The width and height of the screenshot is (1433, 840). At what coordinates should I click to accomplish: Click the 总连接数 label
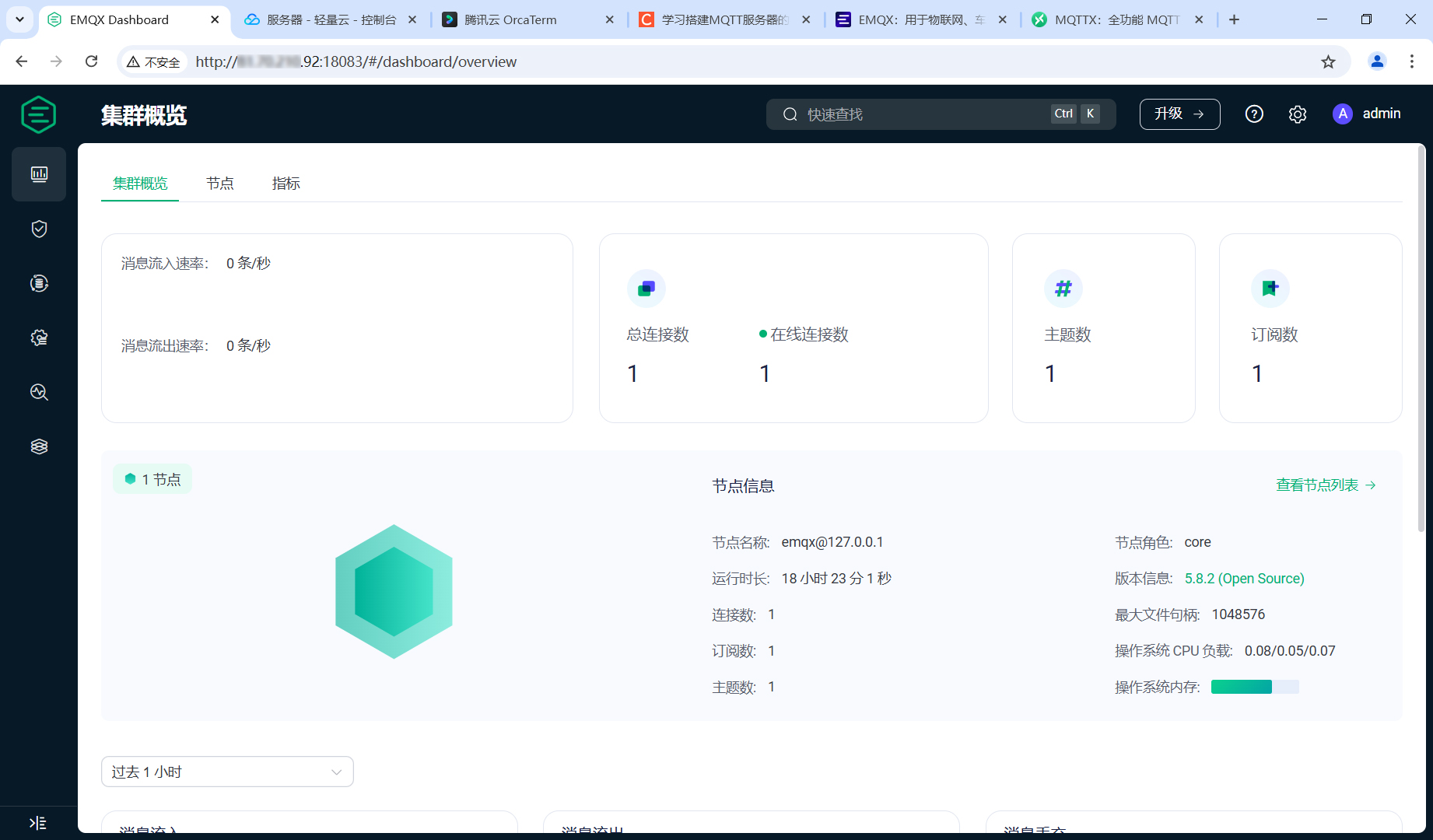click(658, 334)
